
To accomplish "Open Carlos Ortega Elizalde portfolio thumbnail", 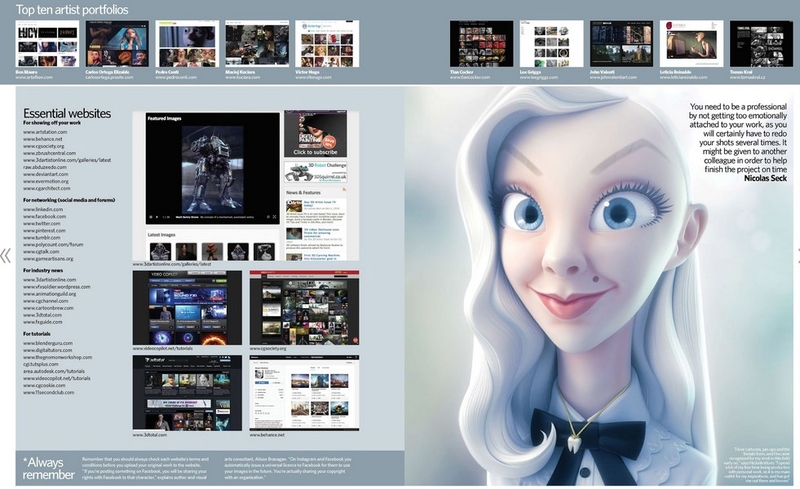I will click(117, 44).
